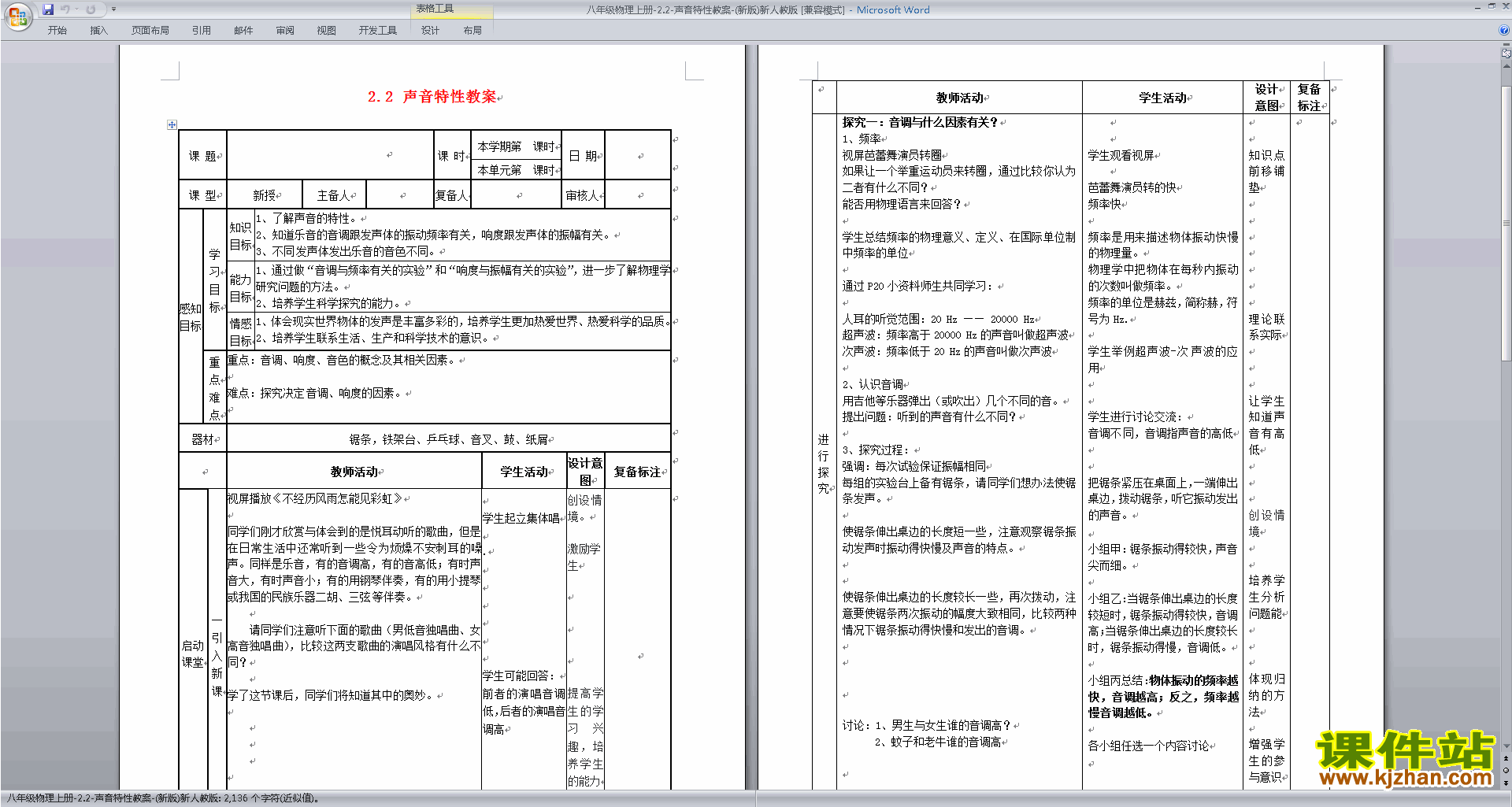Click the 课 题 table cell
The width and height of the screenshot is (1512, 807).
pos(202,156)
